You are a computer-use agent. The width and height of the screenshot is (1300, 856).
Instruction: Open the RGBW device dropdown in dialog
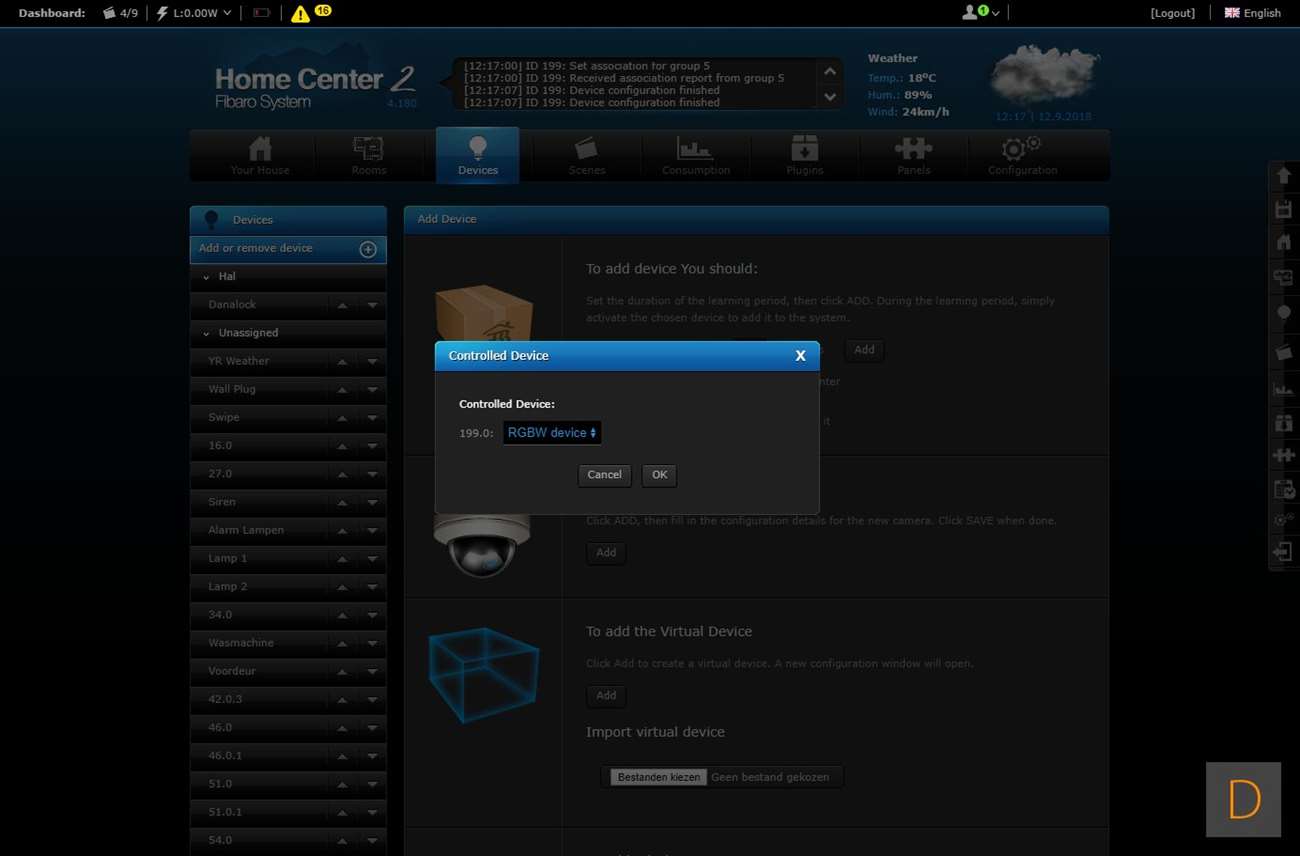(x=552, y=433)
